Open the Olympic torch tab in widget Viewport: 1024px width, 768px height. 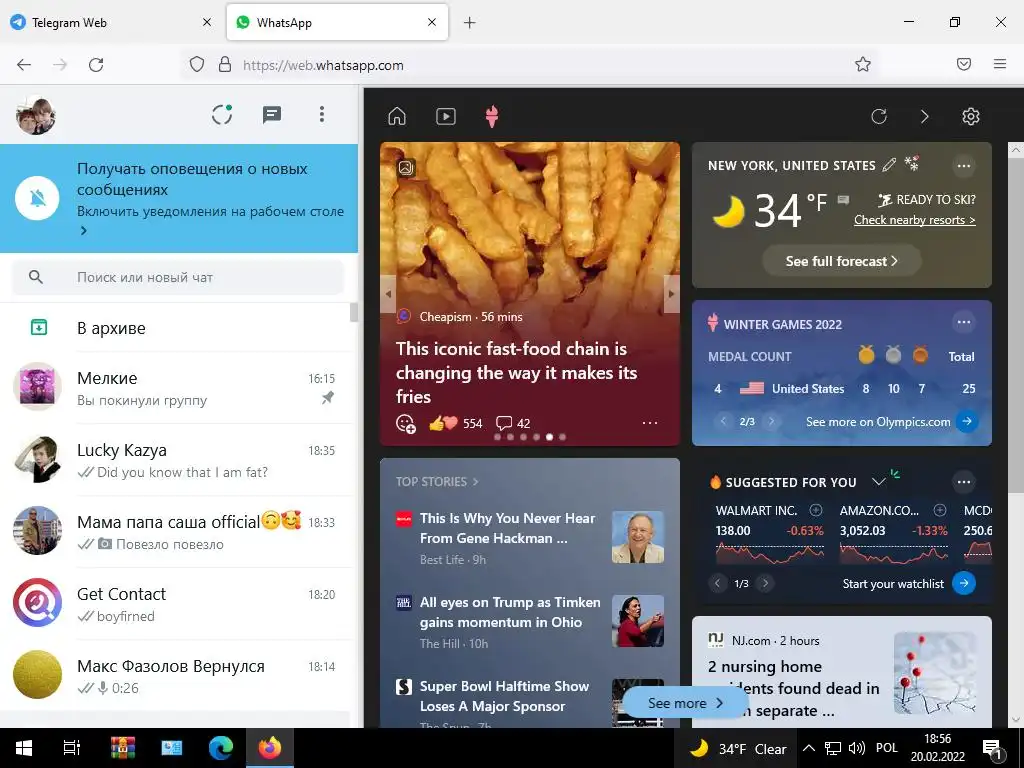point(492,117)
